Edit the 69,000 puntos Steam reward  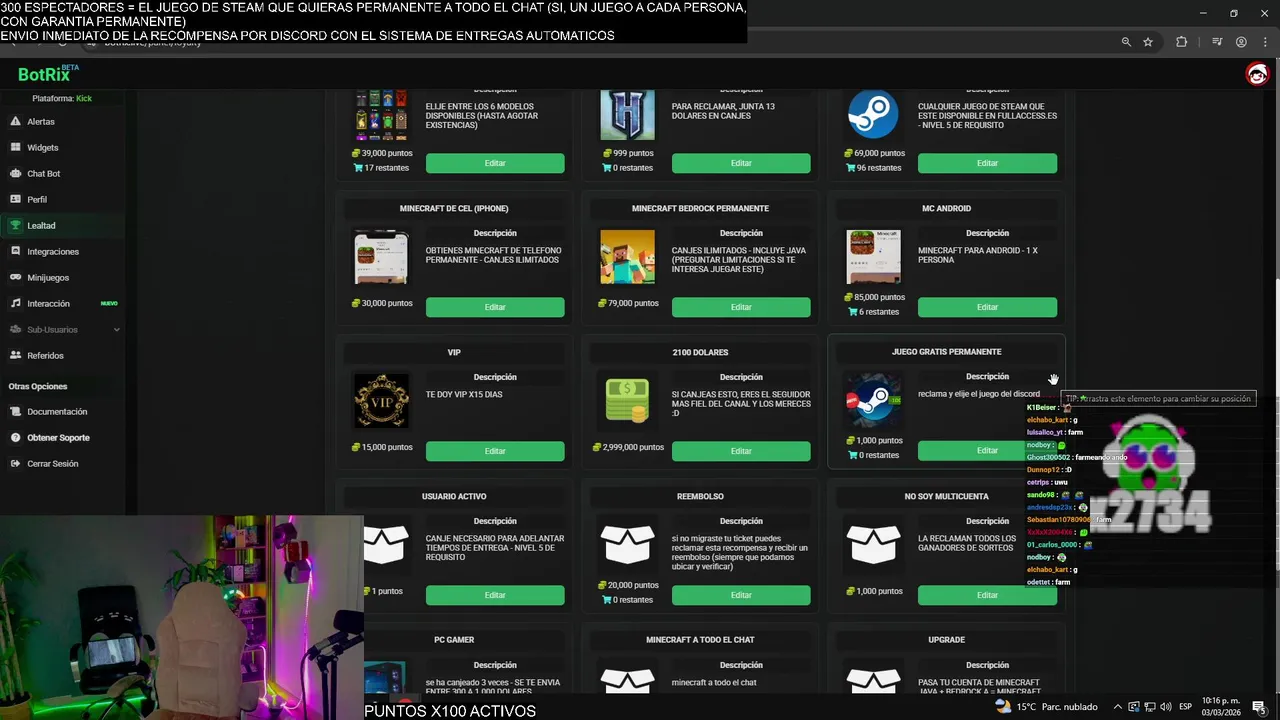(987, 163)
